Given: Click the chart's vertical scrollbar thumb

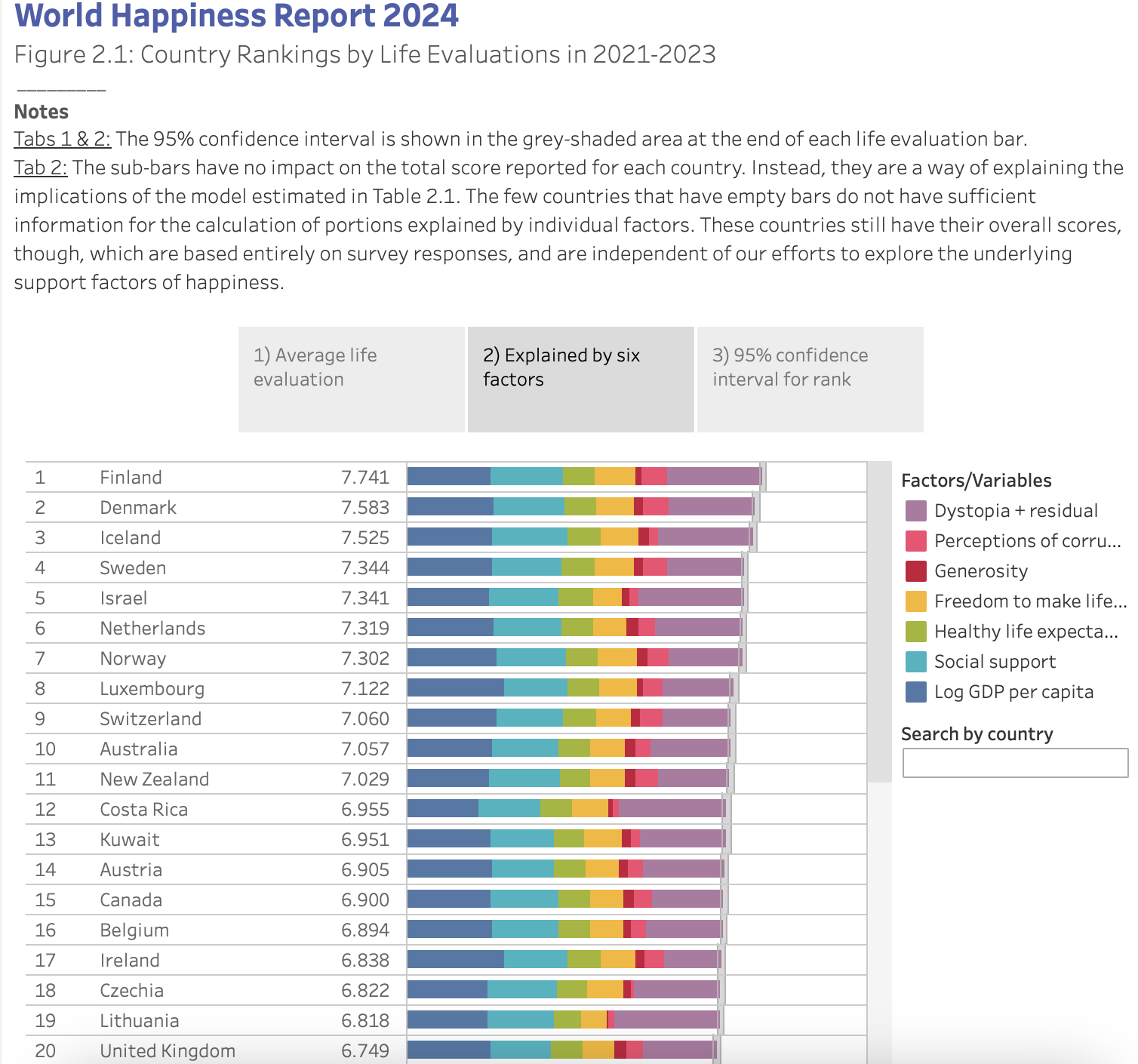Looking at the screenshot, I should 879,623.
